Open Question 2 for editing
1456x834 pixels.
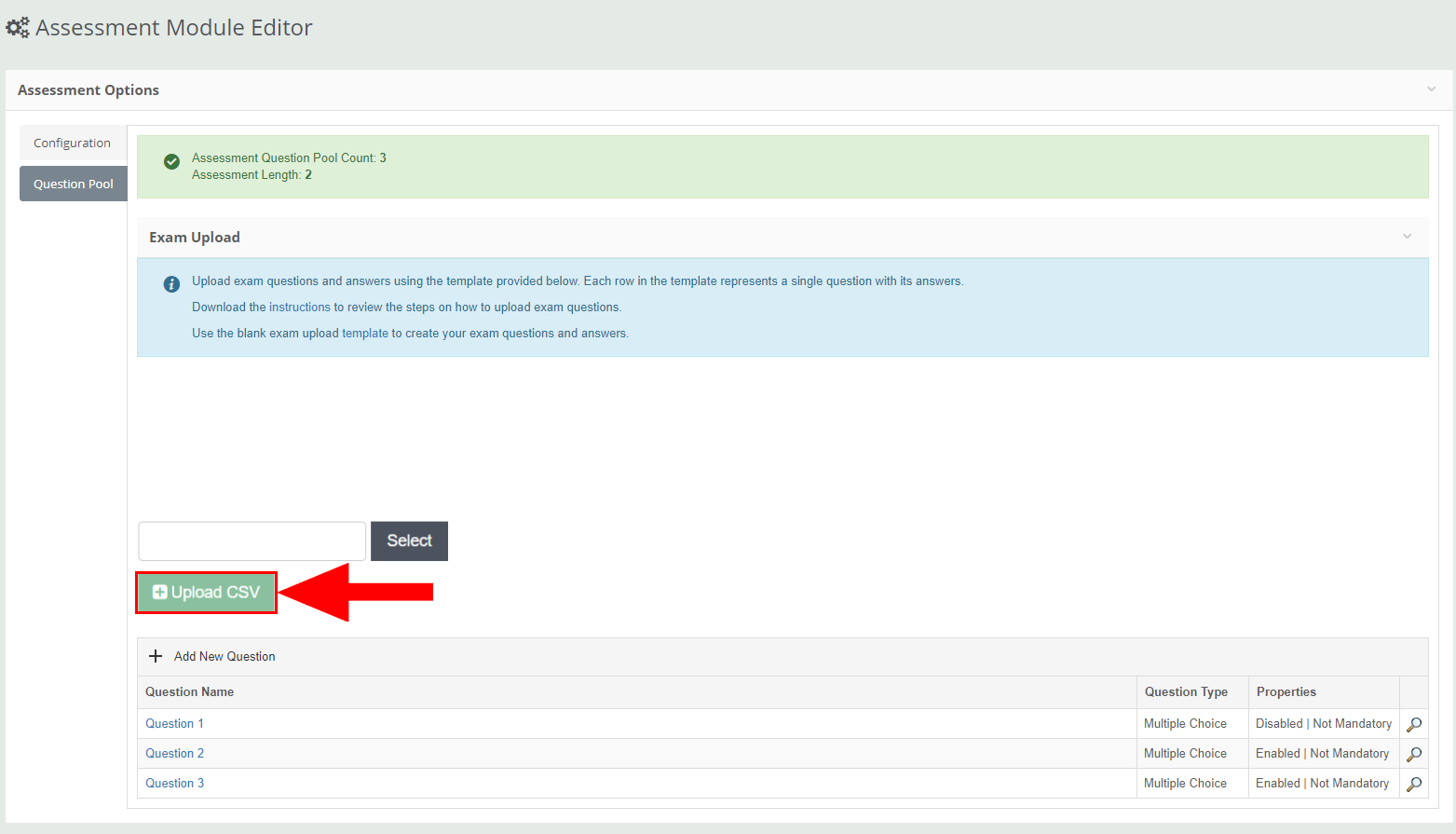pos(174,753)
